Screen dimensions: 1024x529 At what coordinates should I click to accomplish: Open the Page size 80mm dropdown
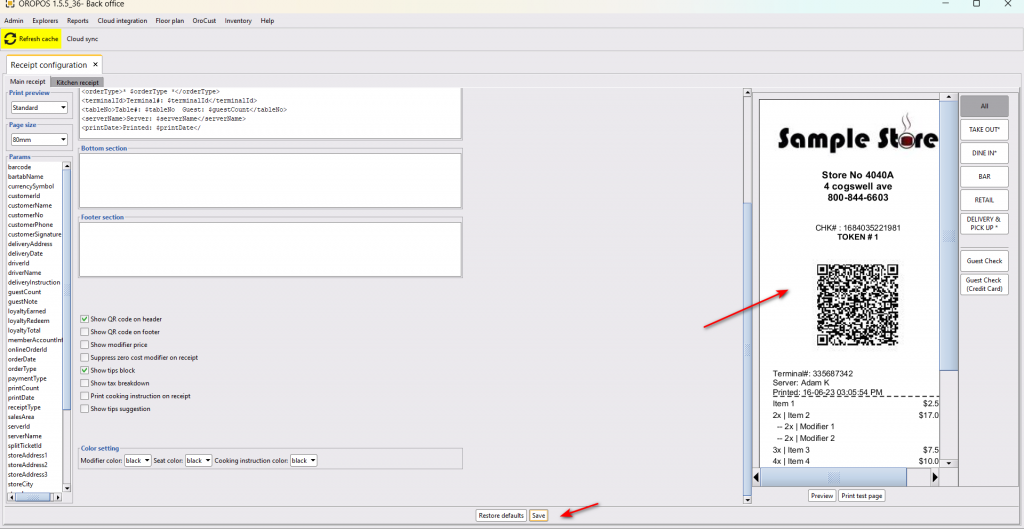point(38,140)
